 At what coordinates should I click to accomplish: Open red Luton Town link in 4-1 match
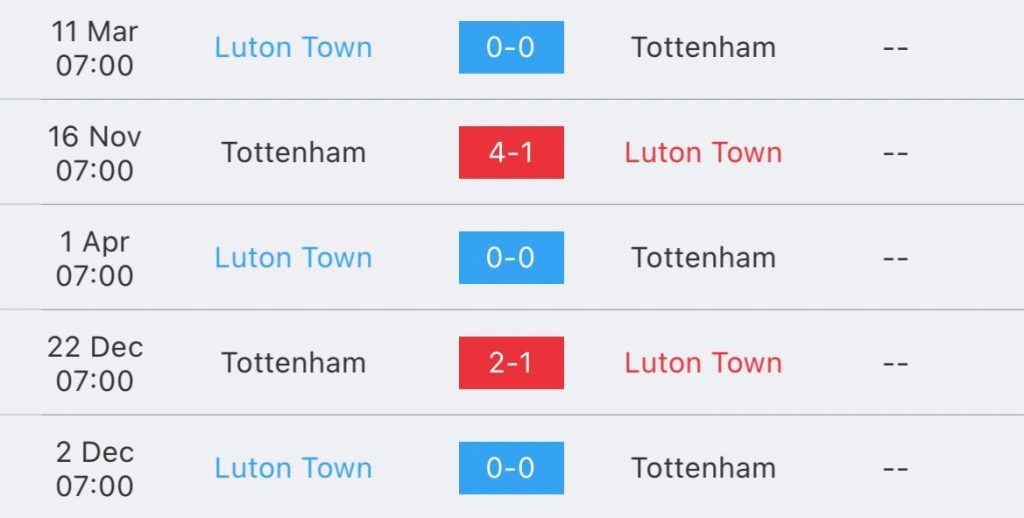(703, 152)
